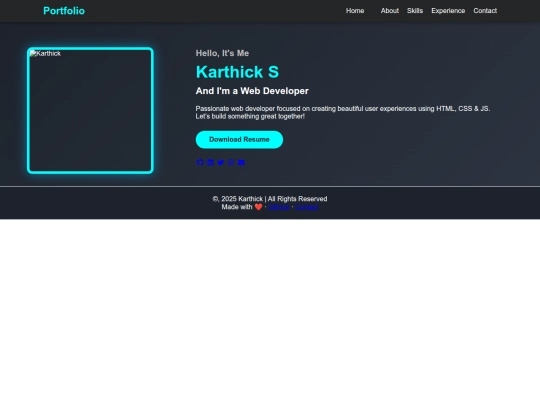Click the Download Resume button
This screenshot has height=405, width=540.
[x=239, y=139]
